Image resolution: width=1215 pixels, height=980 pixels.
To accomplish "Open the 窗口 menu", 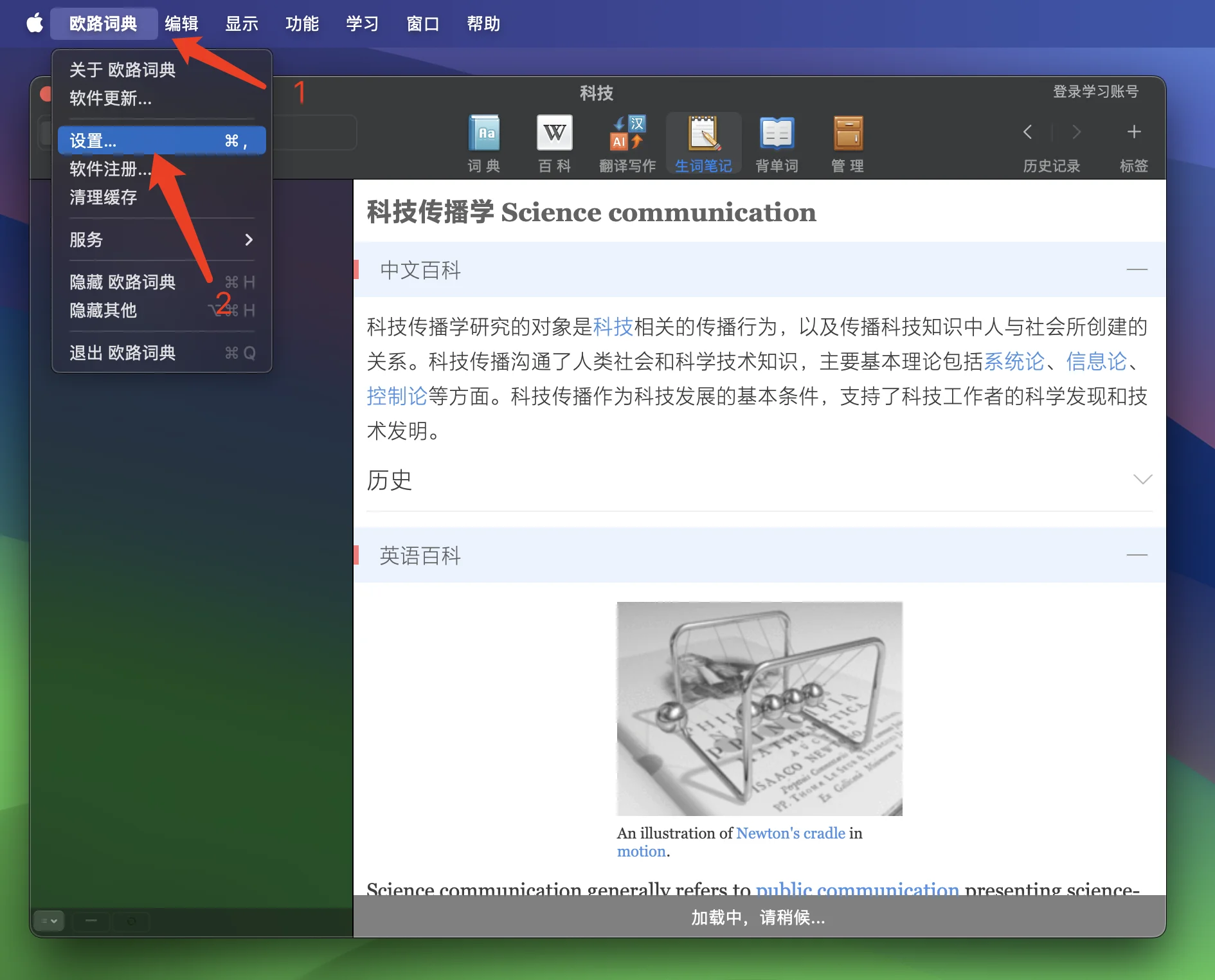I will [423, 24].
